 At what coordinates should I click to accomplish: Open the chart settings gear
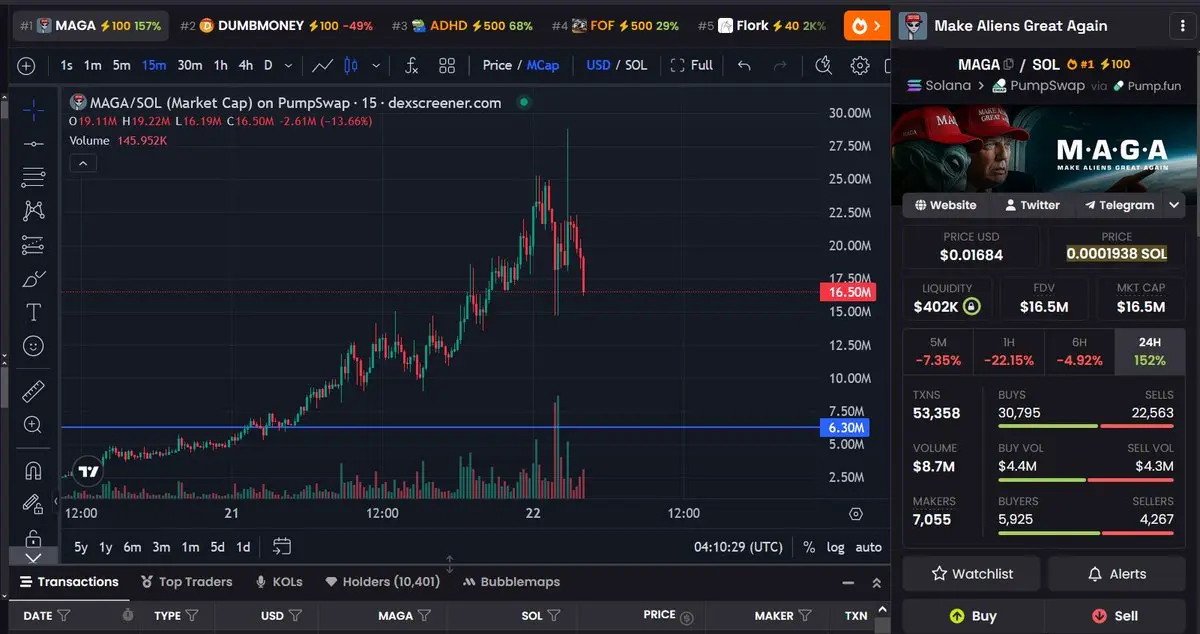(x=859, y=65)
